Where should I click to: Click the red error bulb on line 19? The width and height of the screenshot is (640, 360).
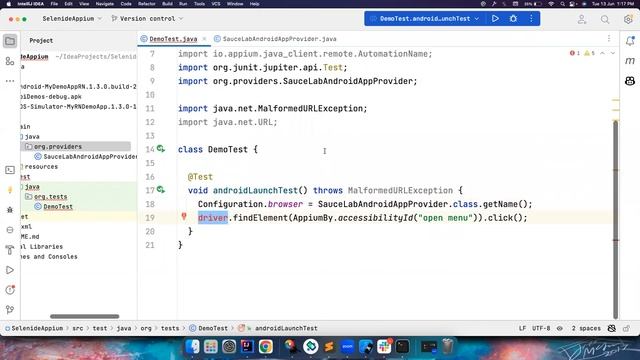(x=184, y=217)
